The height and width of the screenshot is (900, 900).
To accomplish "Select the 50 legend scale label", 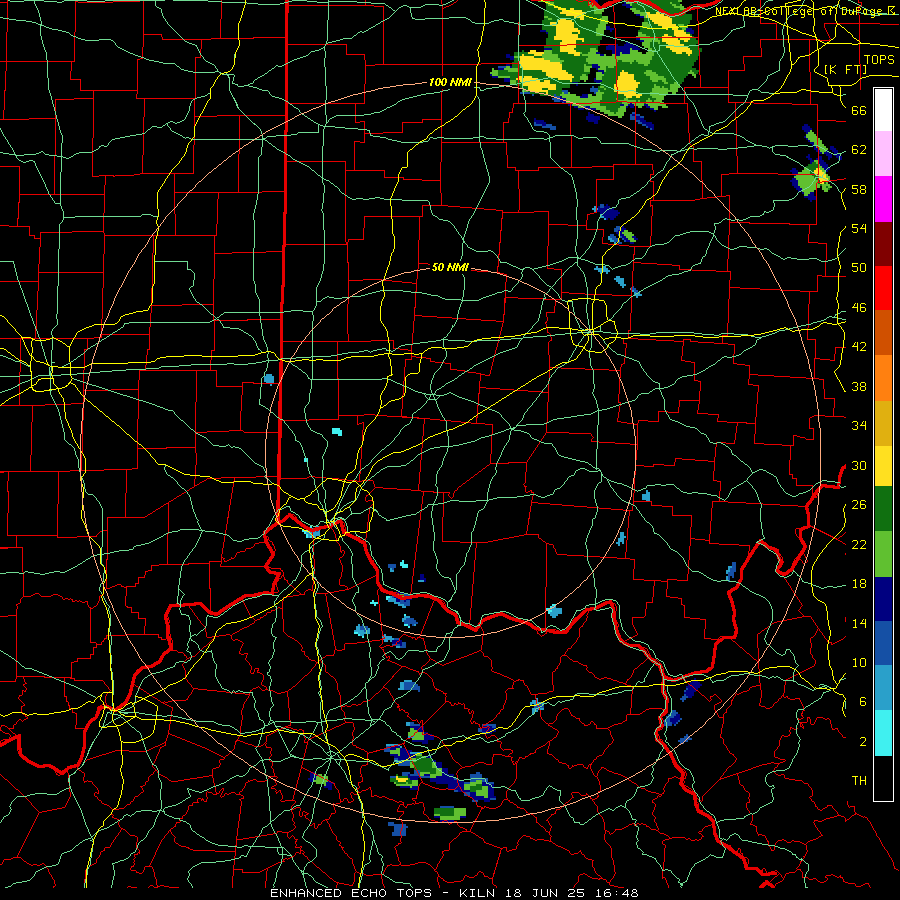I will (859, 268).
